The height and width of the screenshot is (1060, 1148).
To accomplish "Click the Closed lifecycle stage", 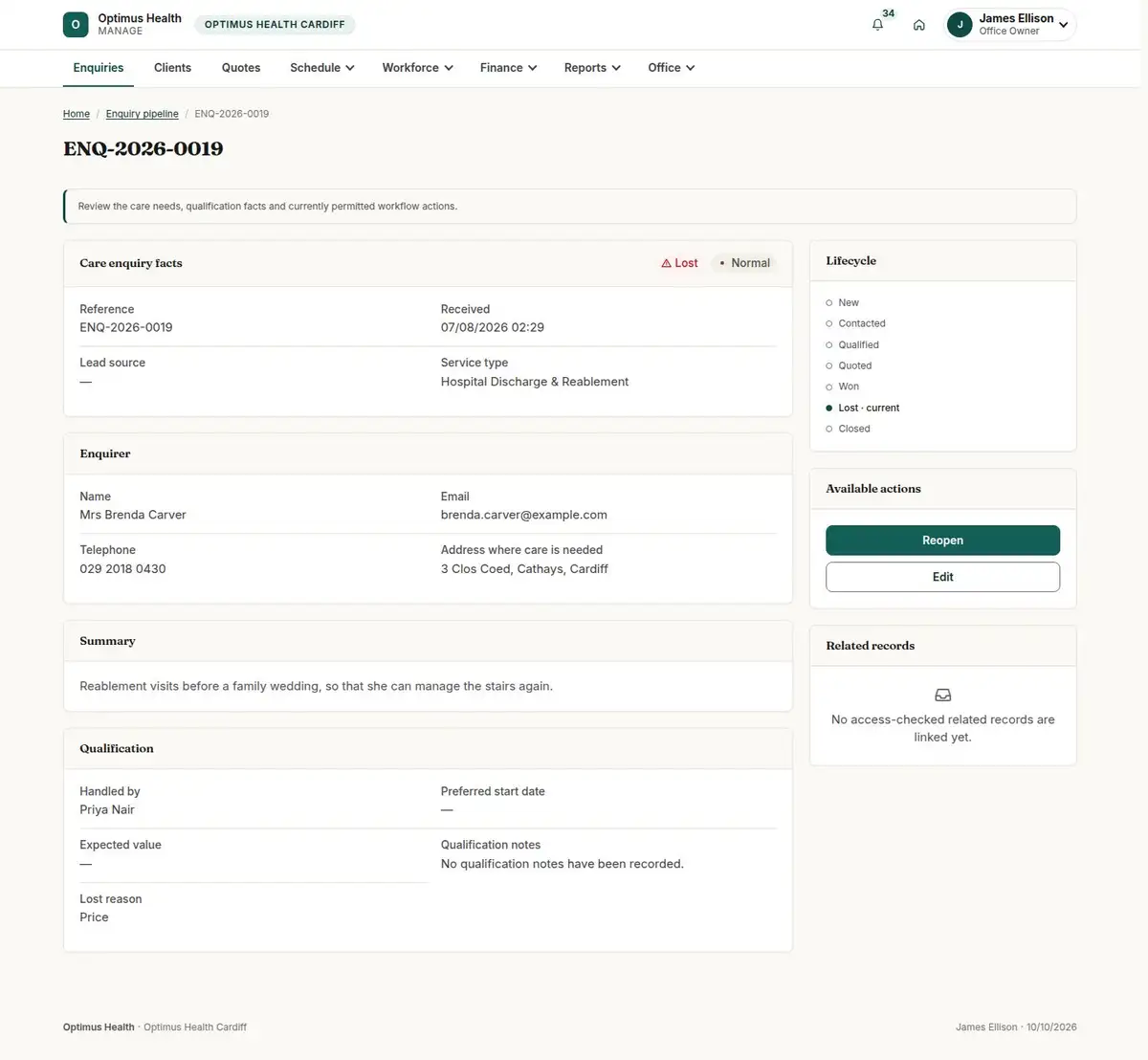I will (848, 429).
